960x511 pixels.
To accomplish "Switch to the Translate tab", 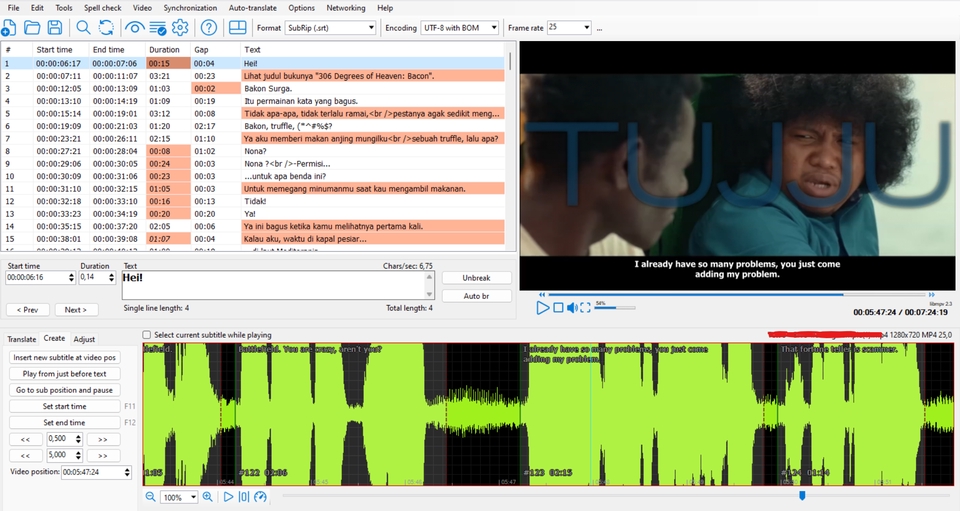I will (x=21, y=339).
